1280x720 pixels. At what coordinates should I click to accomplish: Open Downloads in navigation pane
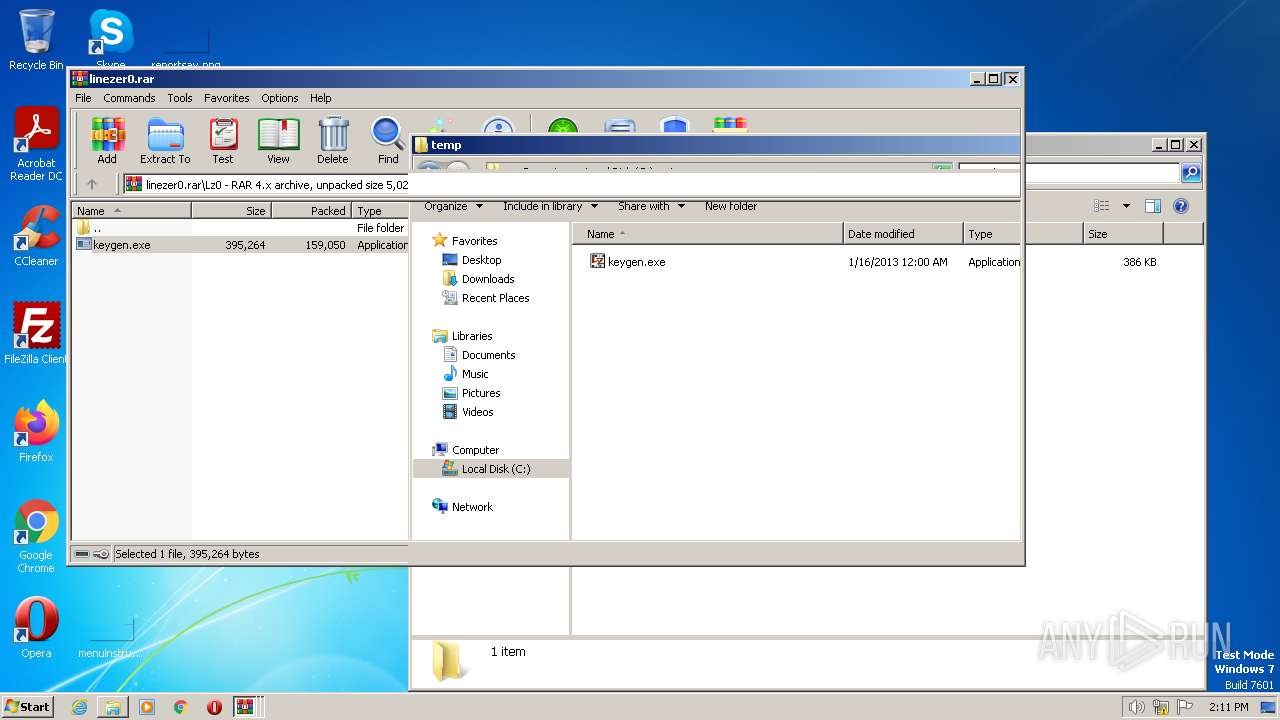click(x=478, y=279)
